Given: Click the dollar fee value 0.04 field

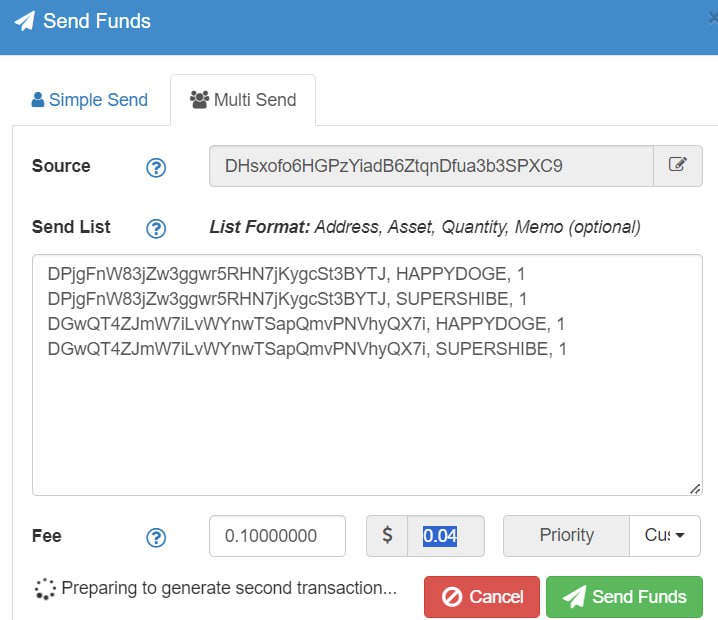Looking at the screenshot, I should 446,536.
